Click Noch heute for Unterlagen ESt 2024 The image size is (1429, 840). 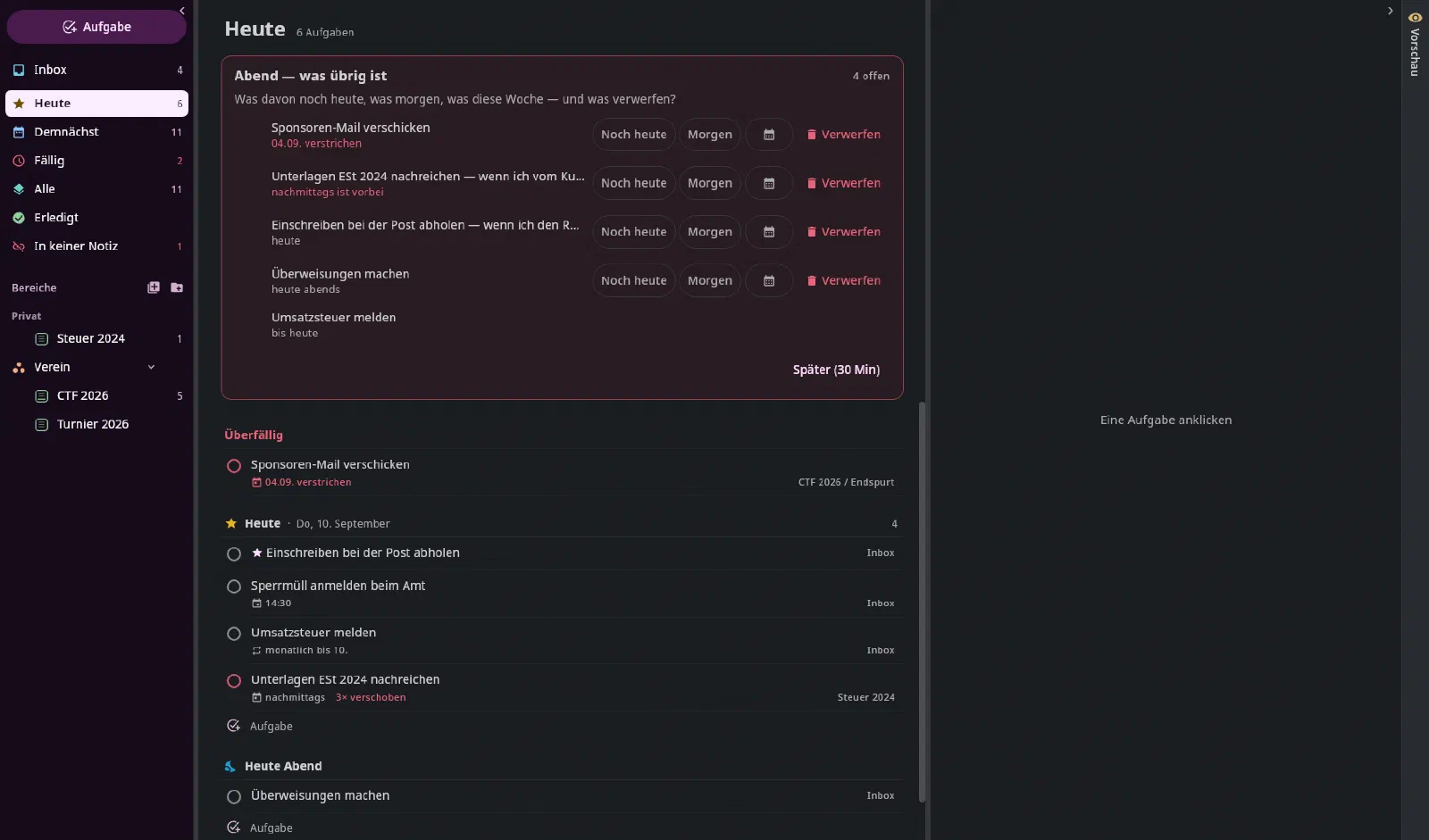(633, 183)
